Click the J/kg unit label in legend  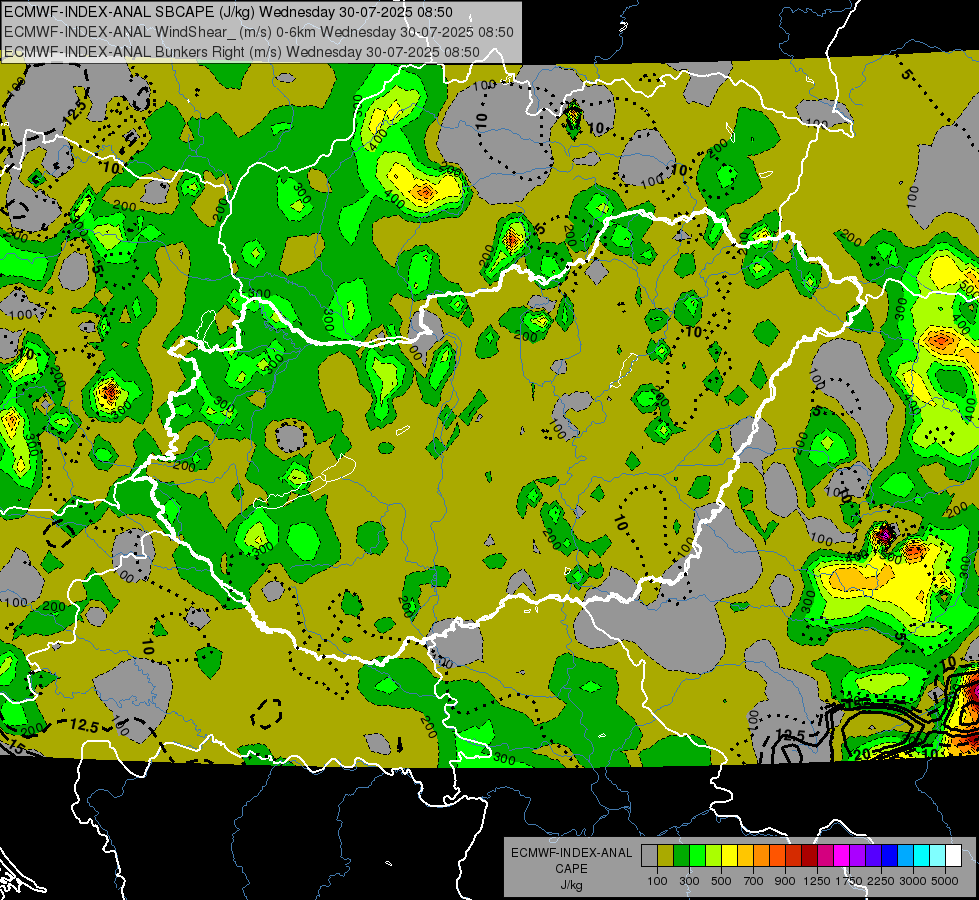pyautogui.click(x=571, y=885)
